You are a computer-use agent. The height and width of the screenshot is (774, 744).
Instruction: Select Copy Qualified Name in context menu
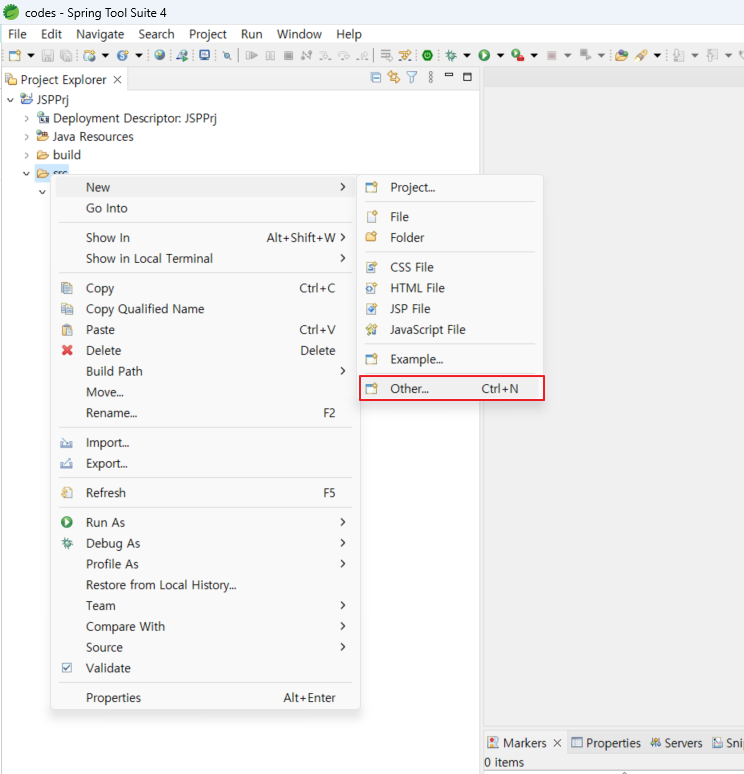point(205,309)
